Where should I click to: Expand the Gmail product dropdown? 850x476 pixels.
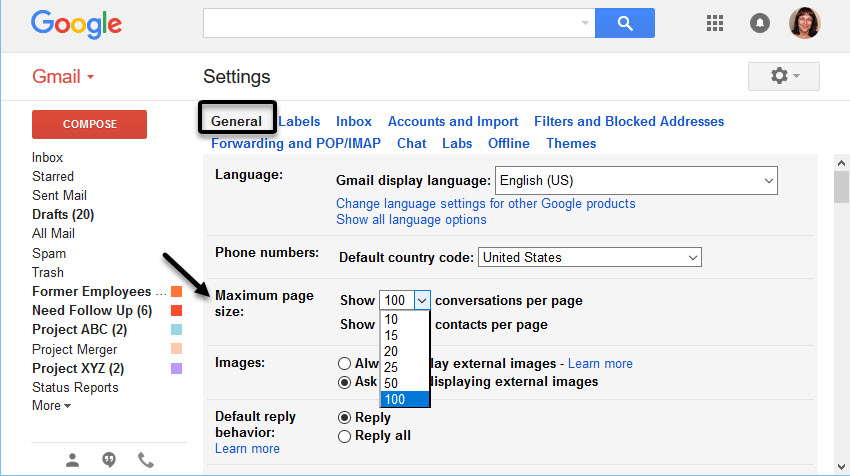pyautogui.click(x=63, y=76)
